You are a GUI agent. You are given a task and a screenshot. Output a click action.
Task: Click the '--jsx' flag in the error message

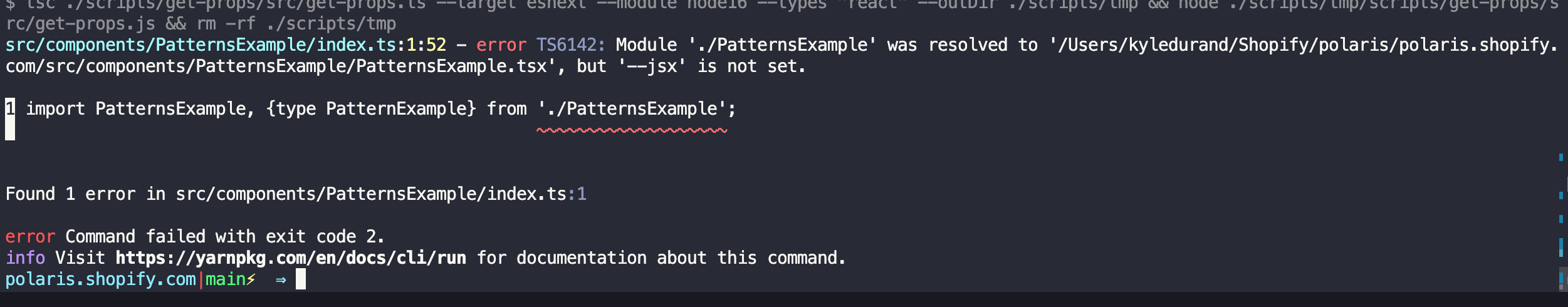click(652, 66)
